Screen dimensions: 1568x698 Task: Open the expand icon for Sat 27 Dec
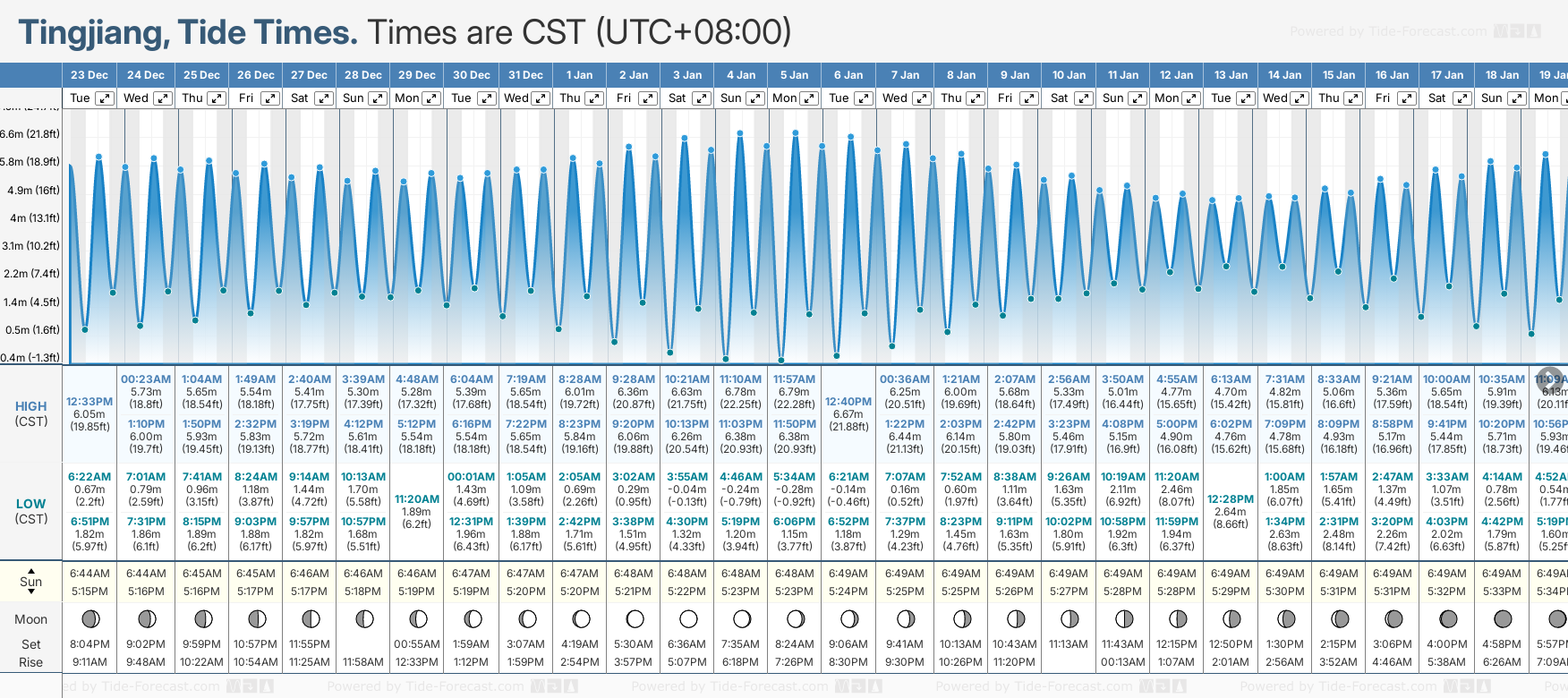[x=324, y=98]
